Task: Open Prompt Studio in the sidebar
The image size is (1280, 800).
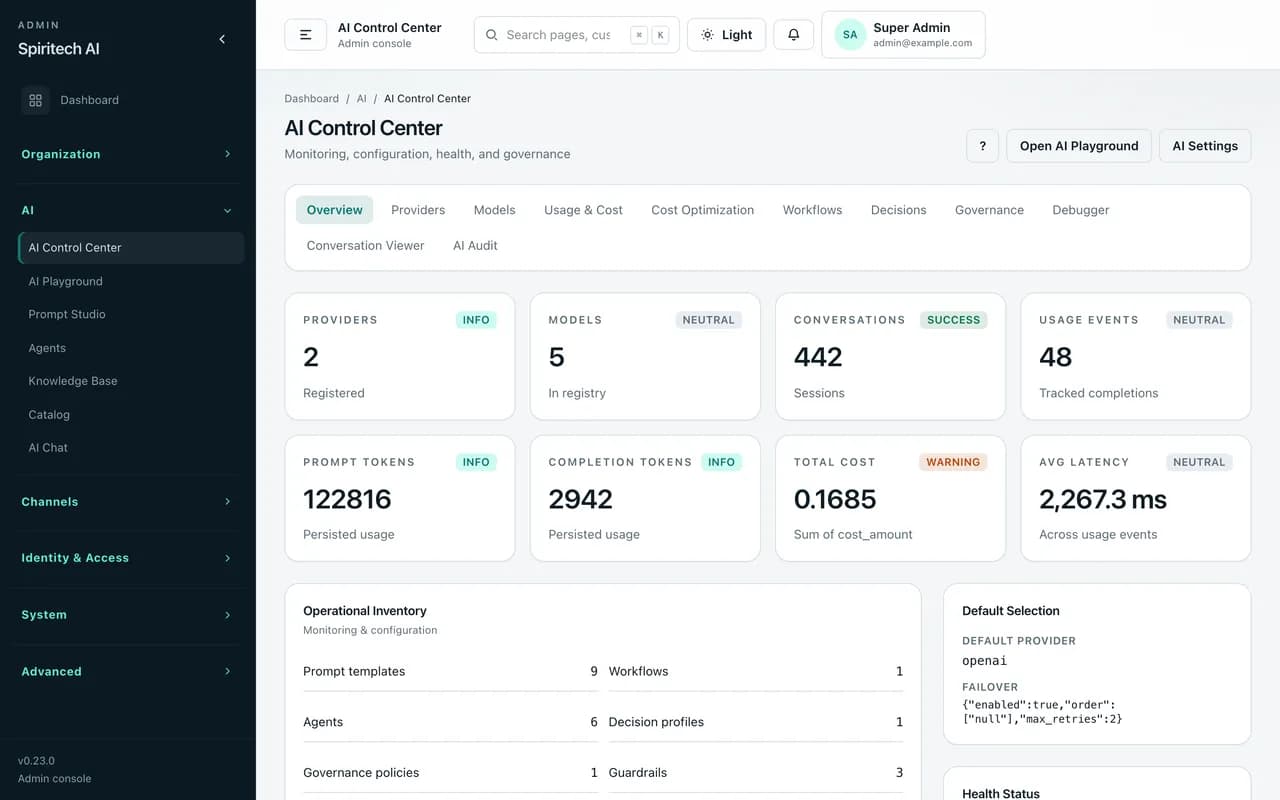Action: tap(130, 315)
